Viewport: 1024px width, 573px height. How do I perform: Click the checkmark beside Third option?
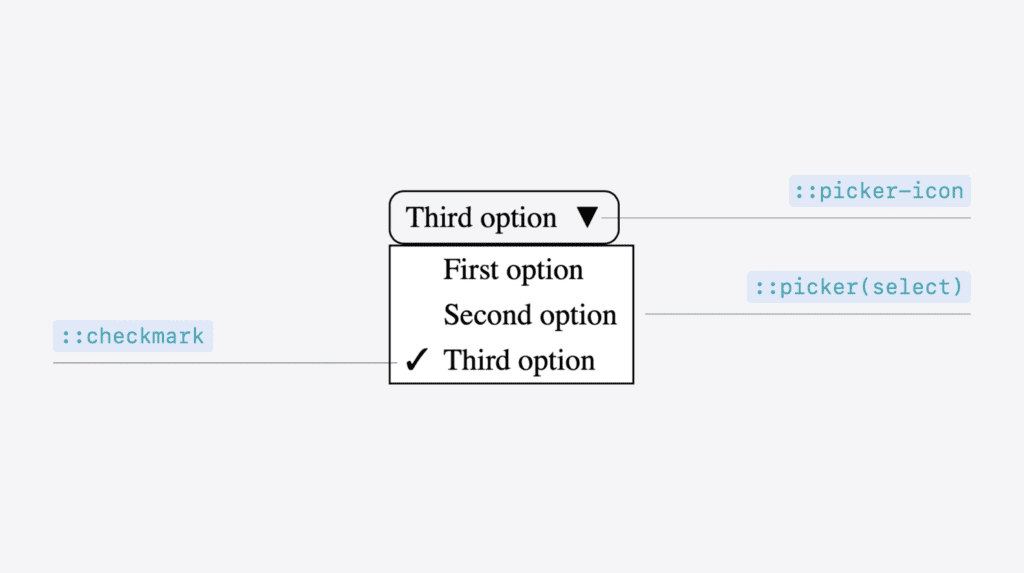[x=417, y=360]
